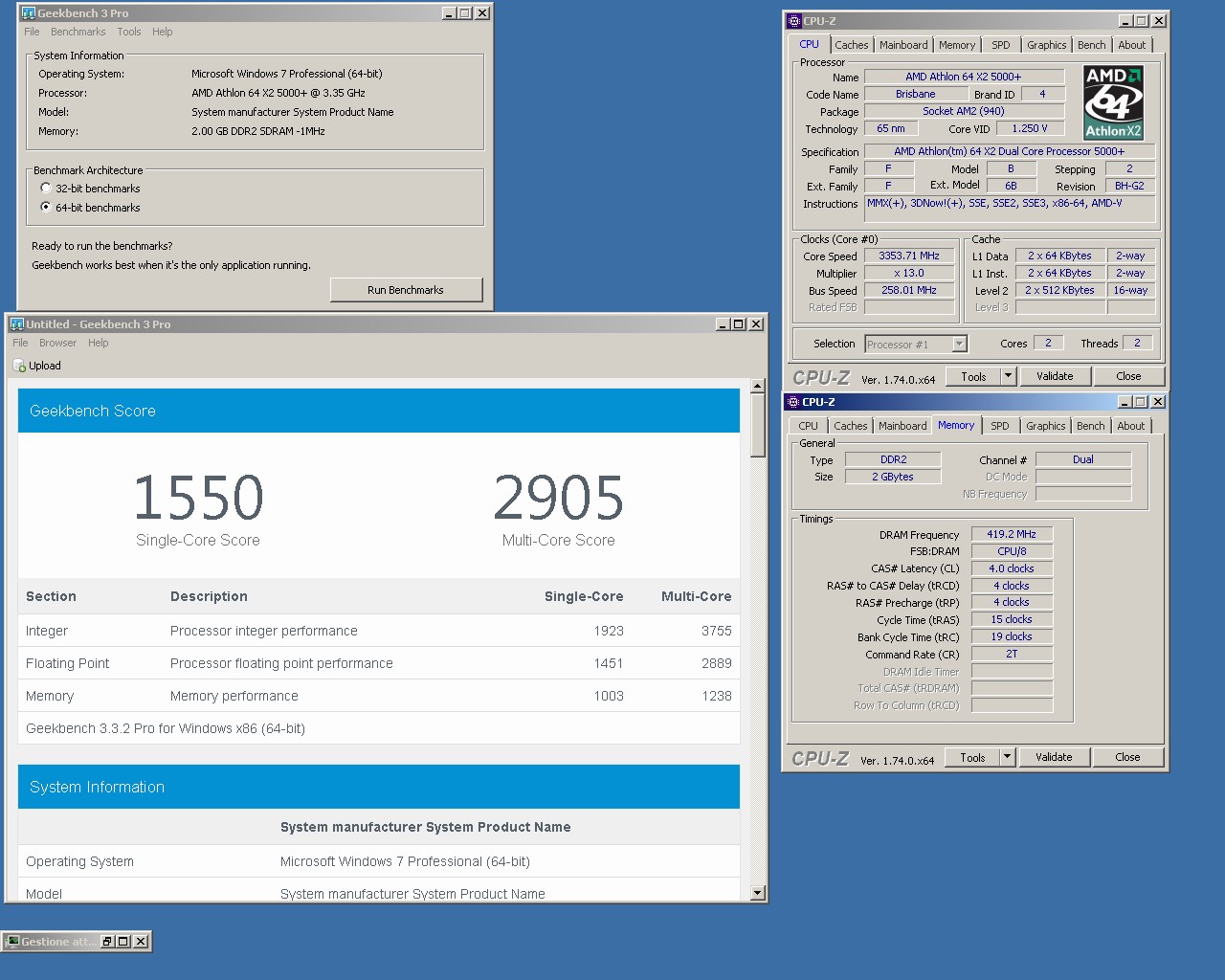Switch to Caches tab in top CPU-Z

pos(851,45)
